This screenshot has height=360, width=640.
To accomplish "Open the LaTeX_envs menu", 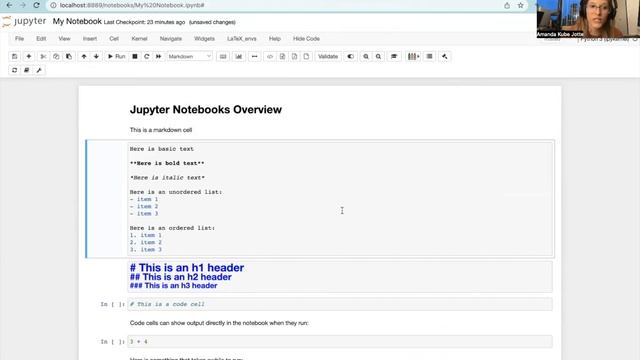I will tap(242, 39).
